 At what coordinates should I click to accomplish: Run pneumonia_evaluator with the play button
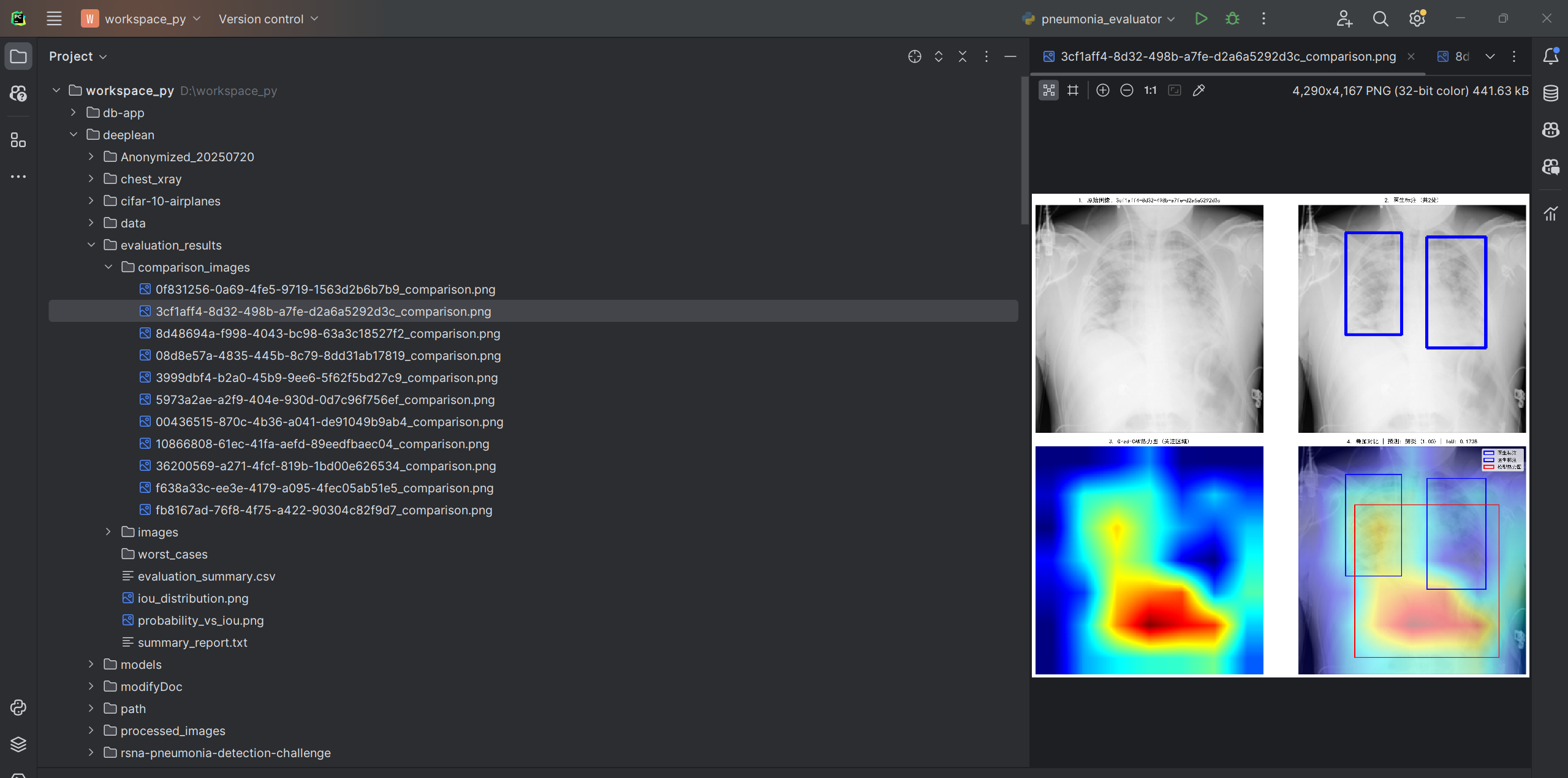click(x=1201, y=18)
